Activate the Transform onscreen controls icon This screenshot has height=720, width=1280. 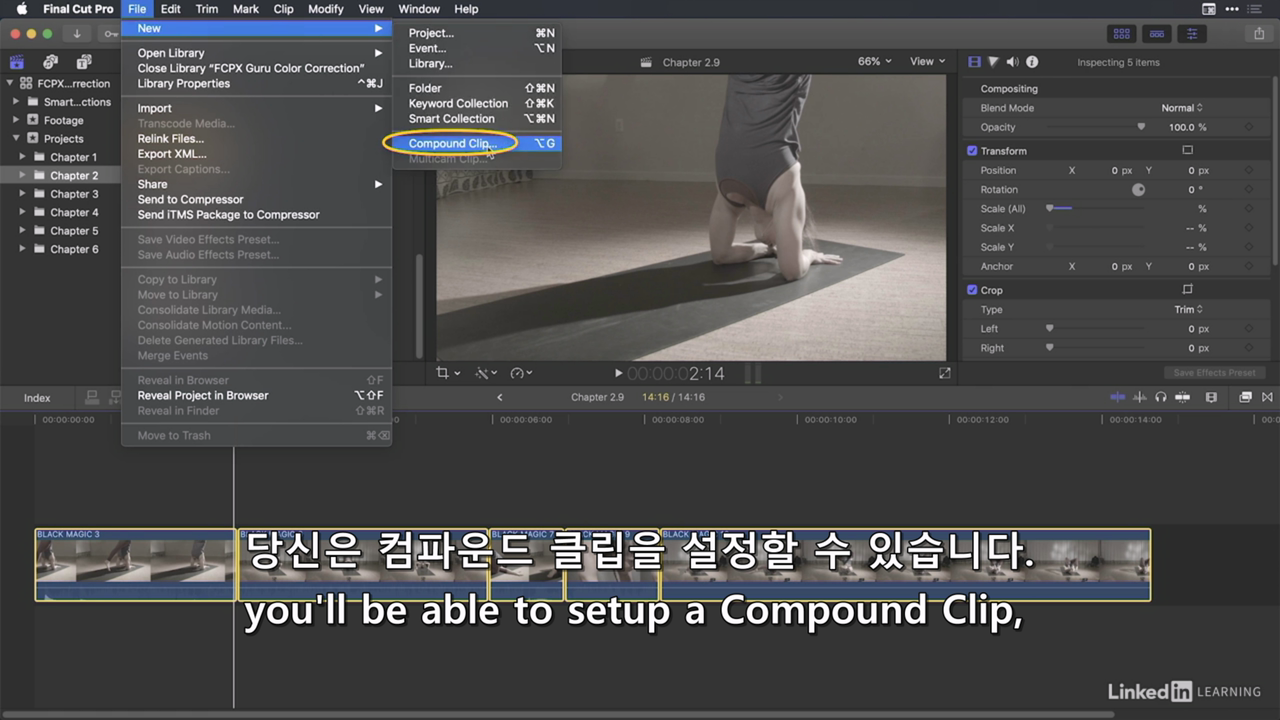coord(1188,151)
